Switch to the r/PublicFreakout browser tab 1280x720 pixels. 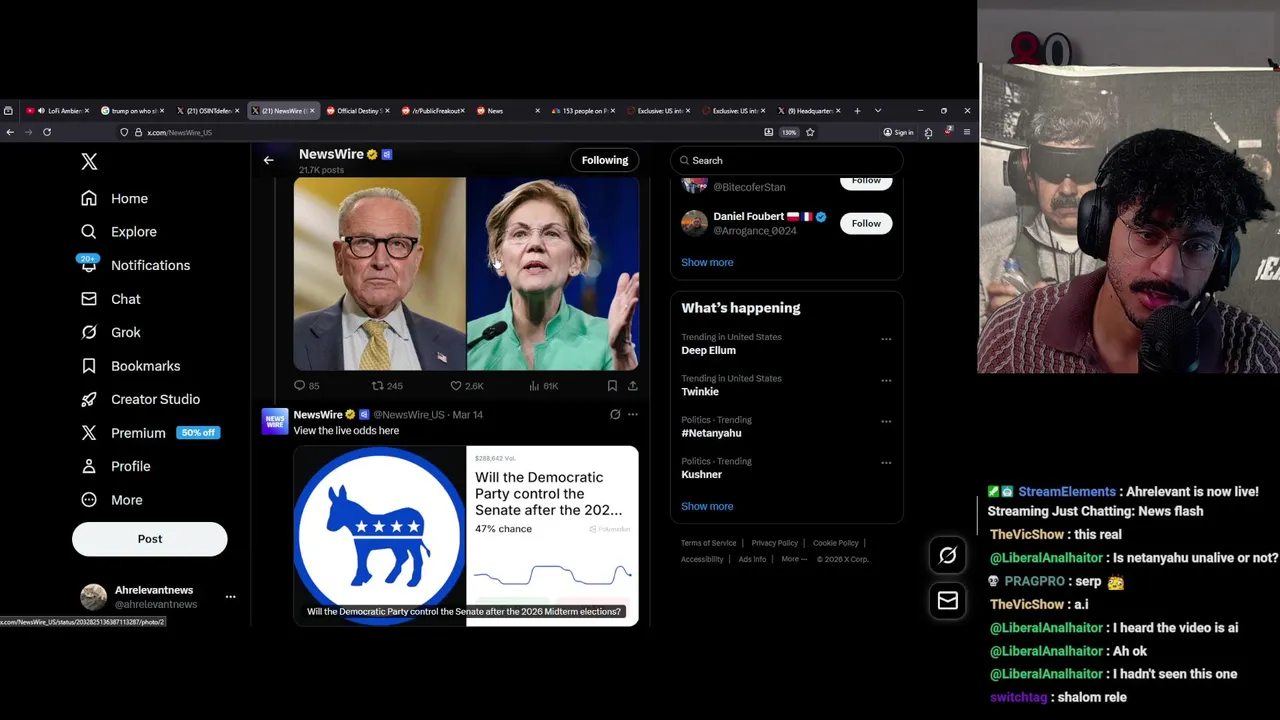pos(432,111)
